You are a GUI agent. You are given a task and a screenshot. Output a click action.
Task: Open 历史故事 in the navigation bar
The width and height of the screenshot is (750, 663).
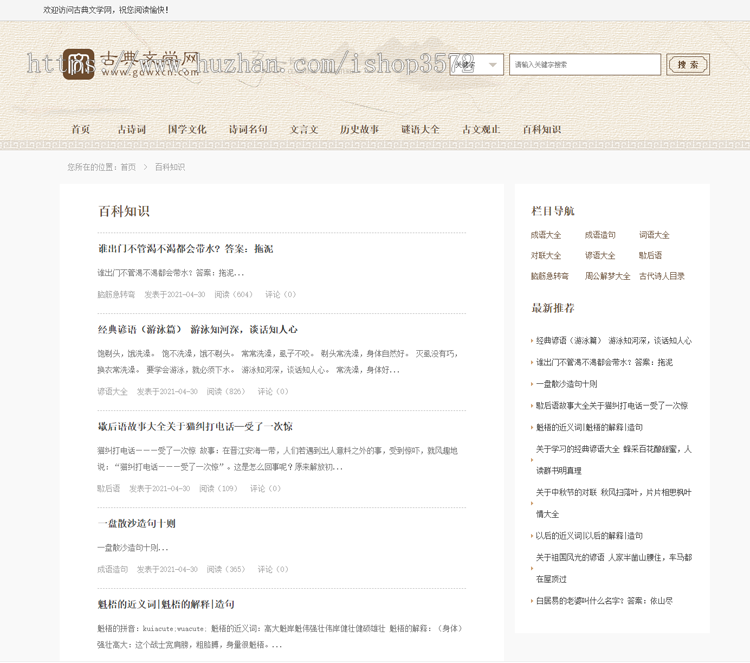[359, 129]
